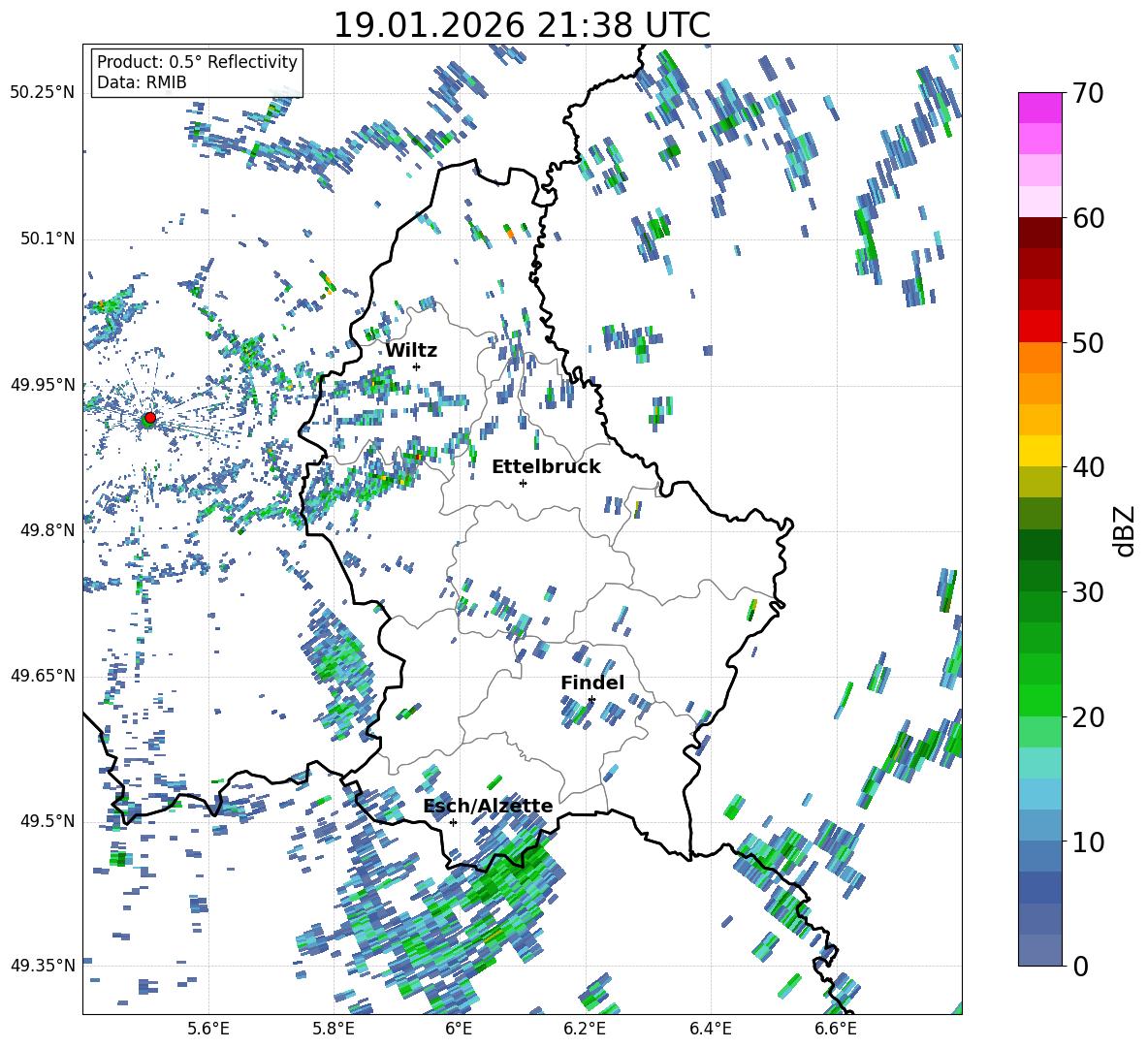The height and width of the screenshot is (1048, 1148).
Task: Click the Wiltz location cross marker
Action: tap(417, 366)
